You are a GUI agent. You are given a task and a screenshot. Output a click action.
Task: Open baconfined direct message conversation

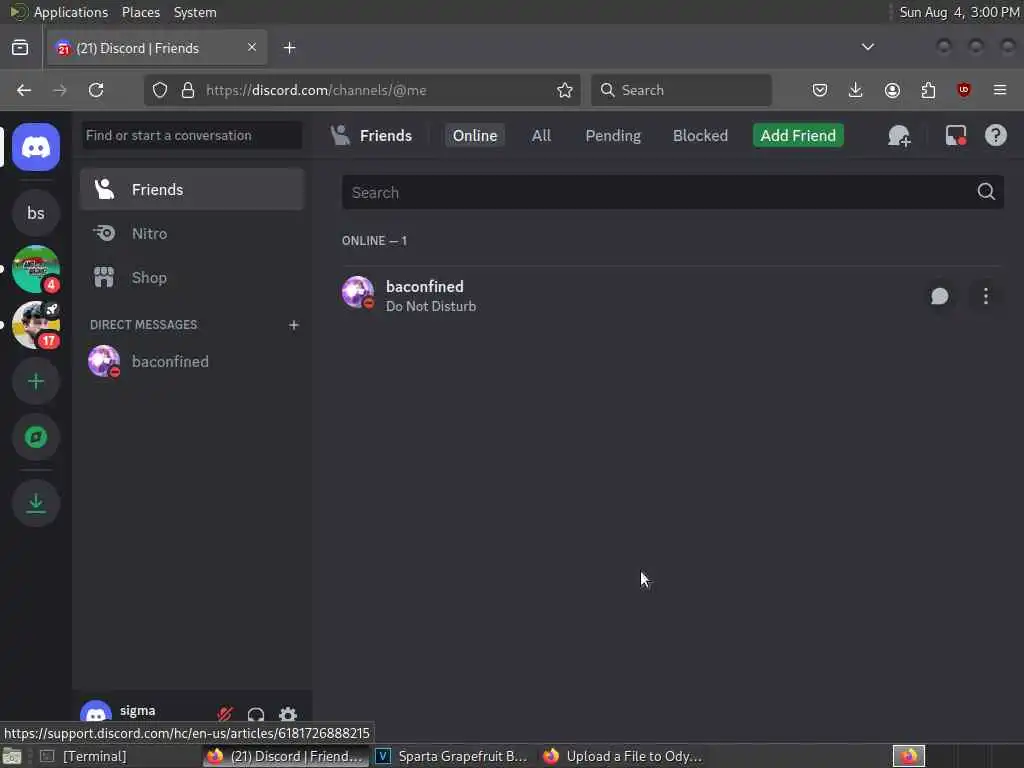(x=192, y=361)
